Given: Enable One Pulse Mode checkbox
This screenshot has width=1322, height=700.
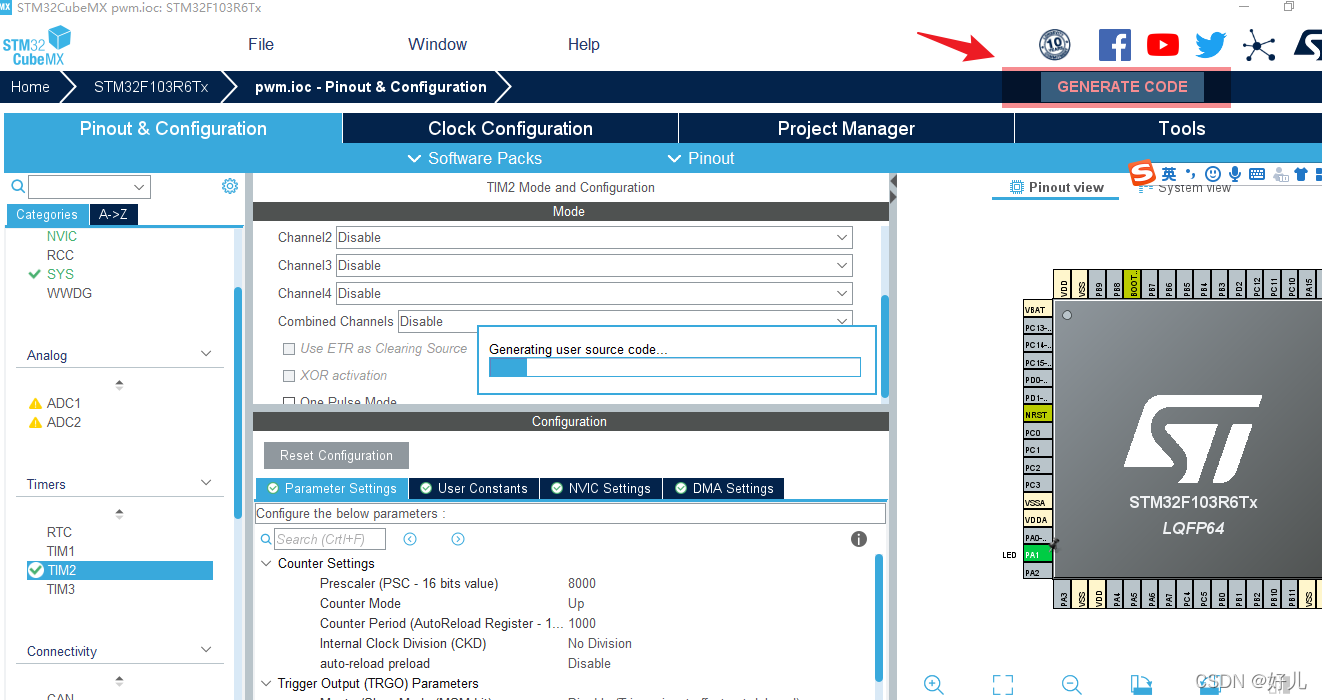Looking at the screenshot, I should tap(289, 403).
